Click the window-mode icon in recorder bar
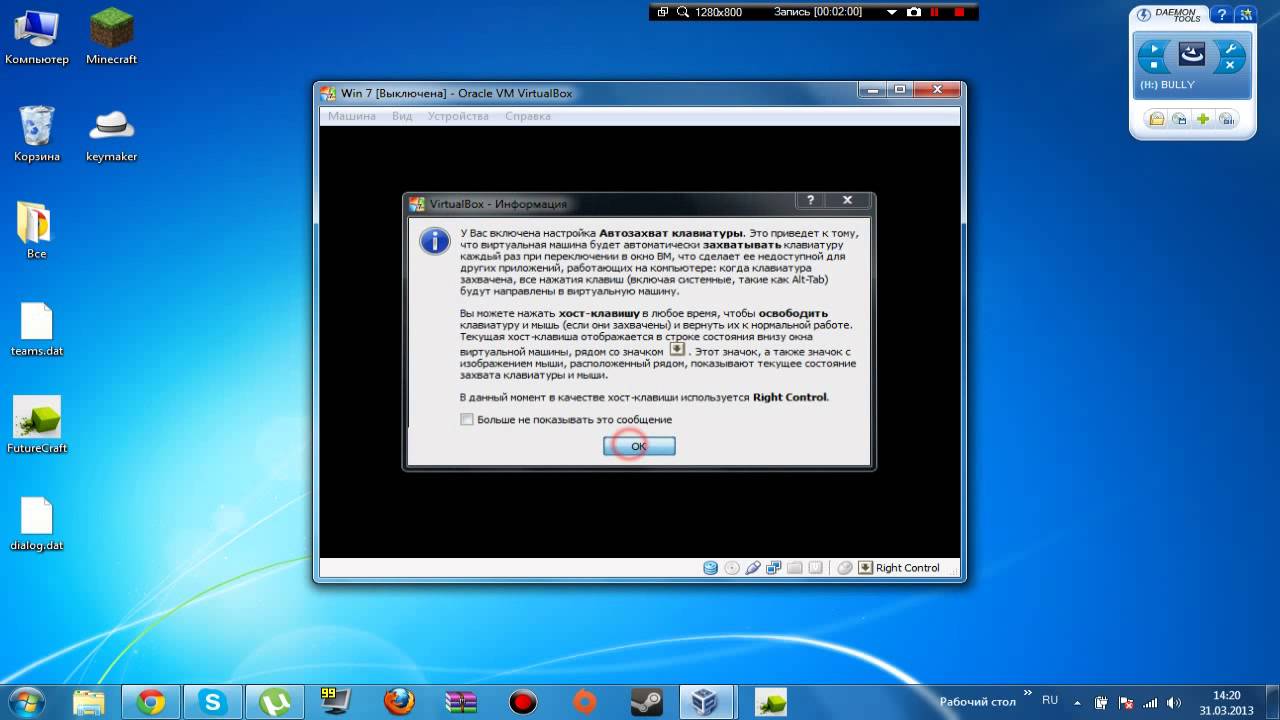The width and height of the screenshot is (1280, 720). click(663, 12)
